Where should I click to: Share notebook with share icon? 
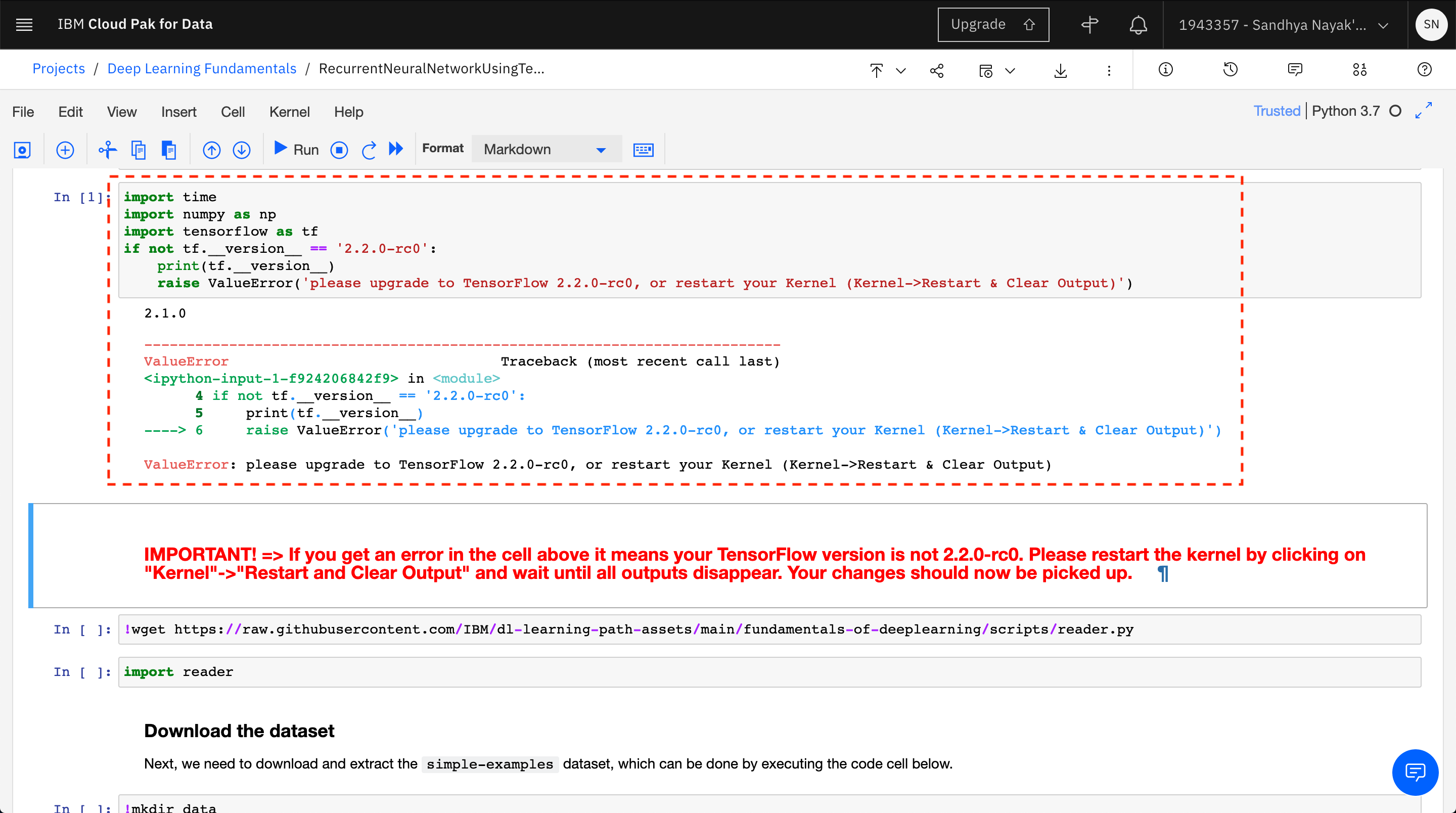coord(937,71)
